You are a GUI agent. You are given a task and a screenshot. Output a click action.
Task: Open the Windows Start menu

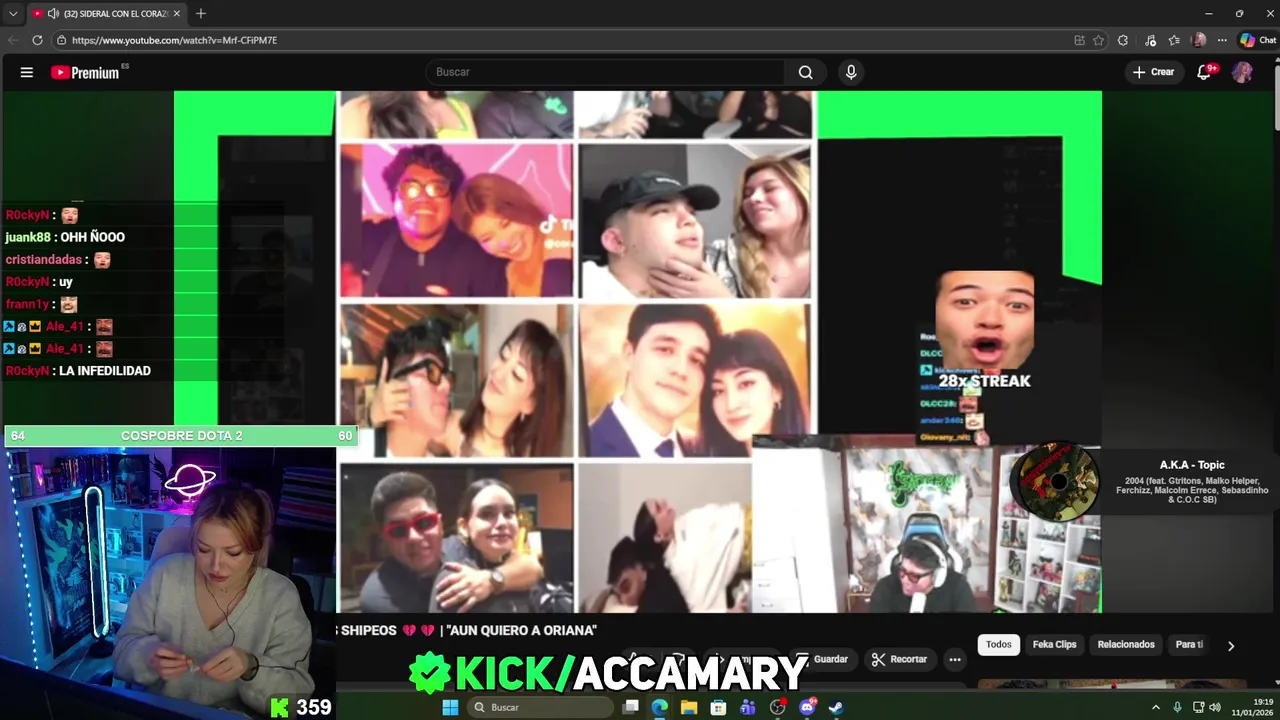[450, 707]
